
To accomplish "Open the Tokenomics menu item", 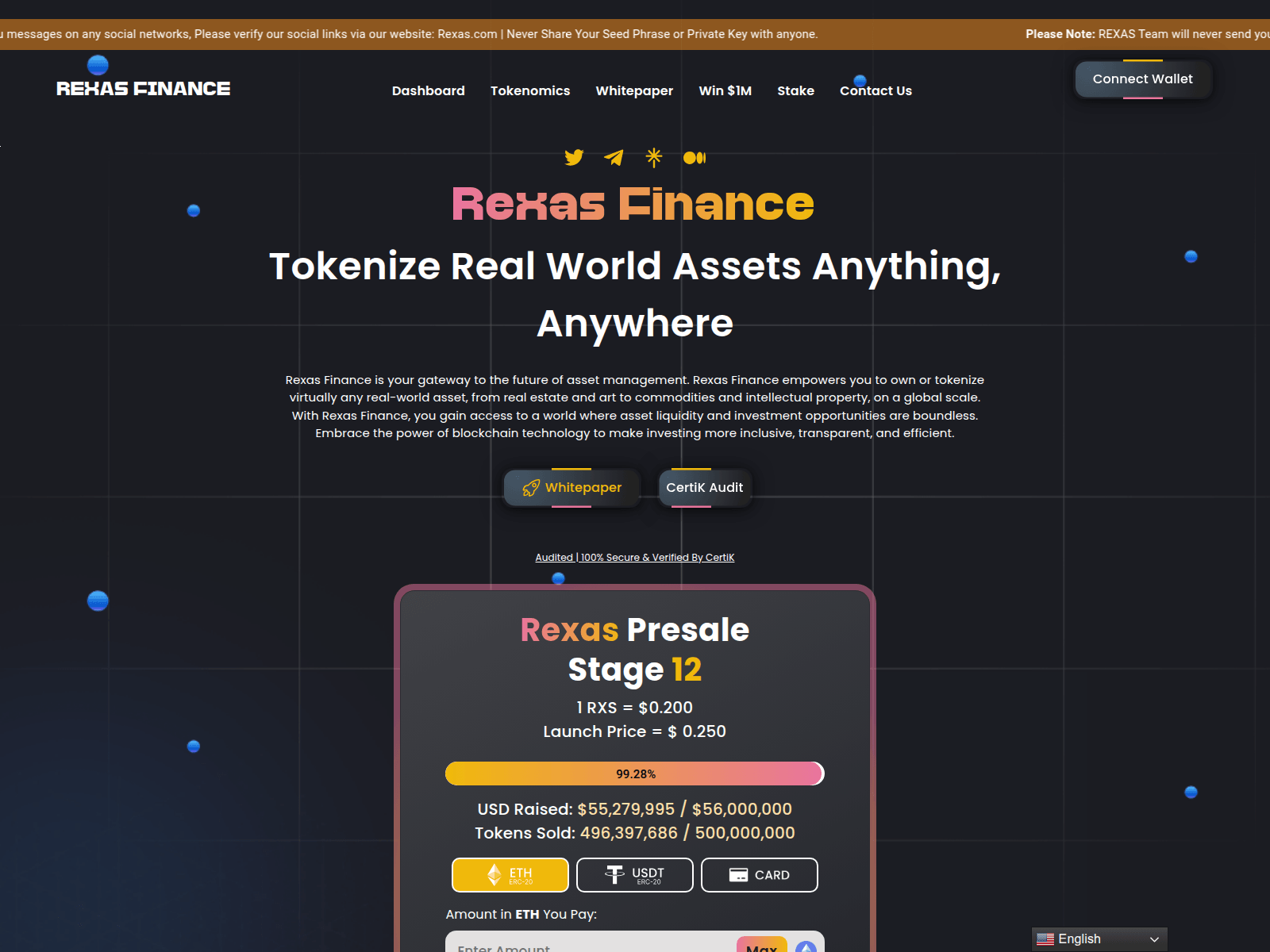I will click(x=530, y=90).
